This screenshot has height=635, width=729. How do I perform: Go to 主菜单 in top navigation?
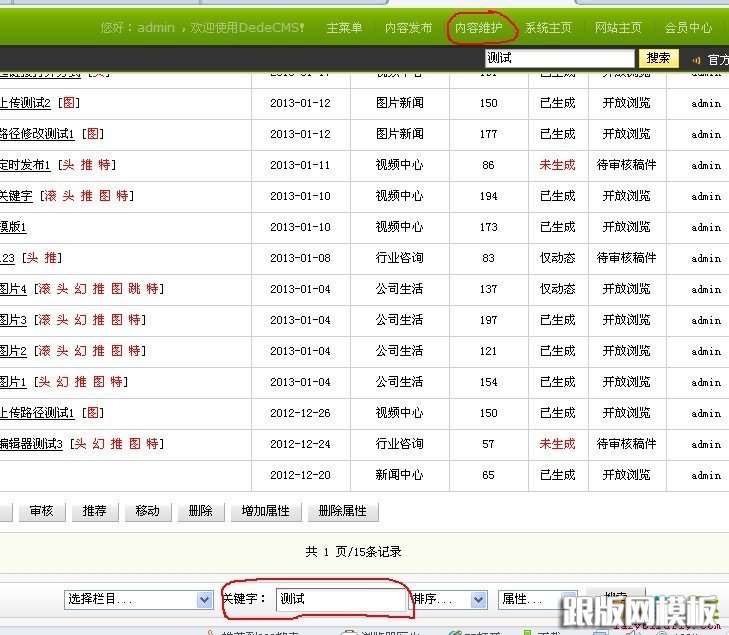(344, 28)
